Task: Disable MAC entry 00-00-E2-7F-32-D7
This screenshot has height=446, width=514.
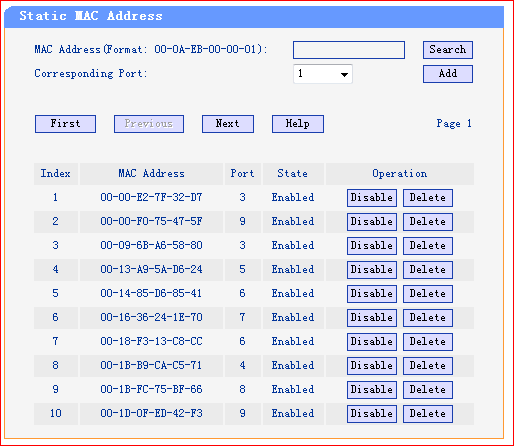Action: click(x=372, y=198)
